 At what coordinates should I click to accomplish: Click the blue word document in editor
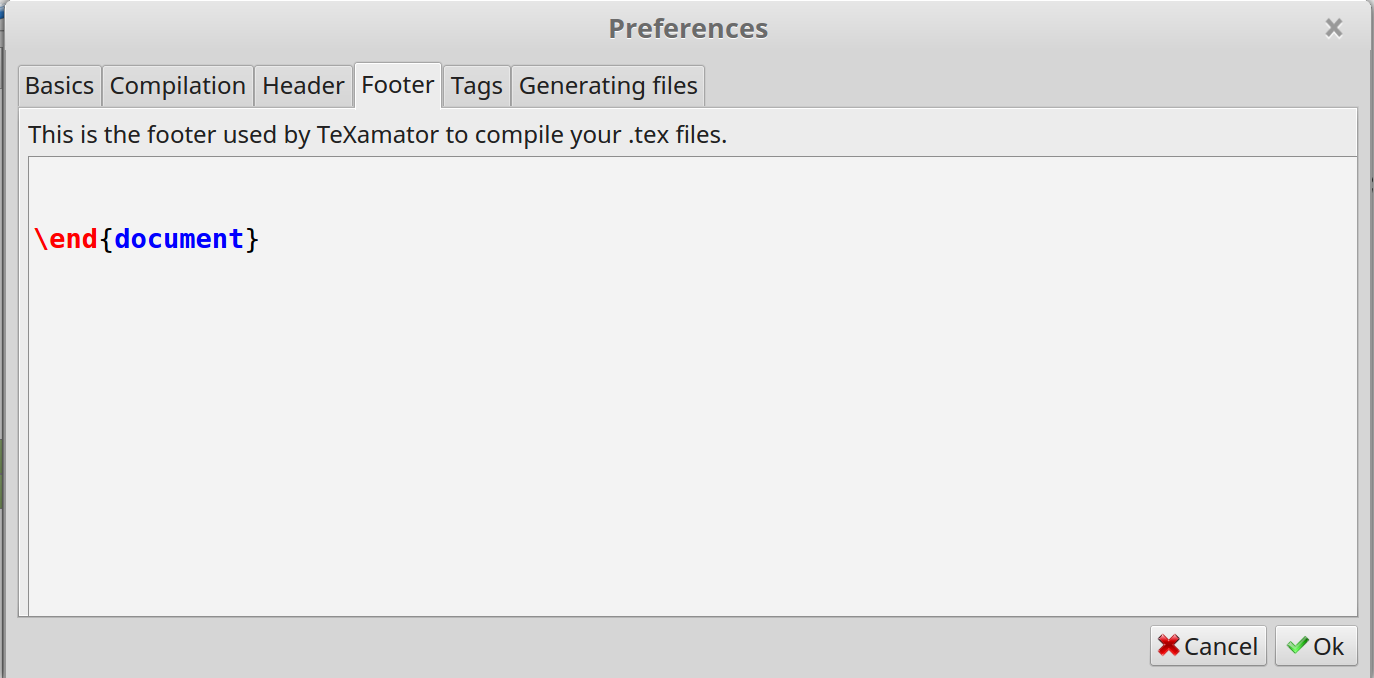pos(179,239)
